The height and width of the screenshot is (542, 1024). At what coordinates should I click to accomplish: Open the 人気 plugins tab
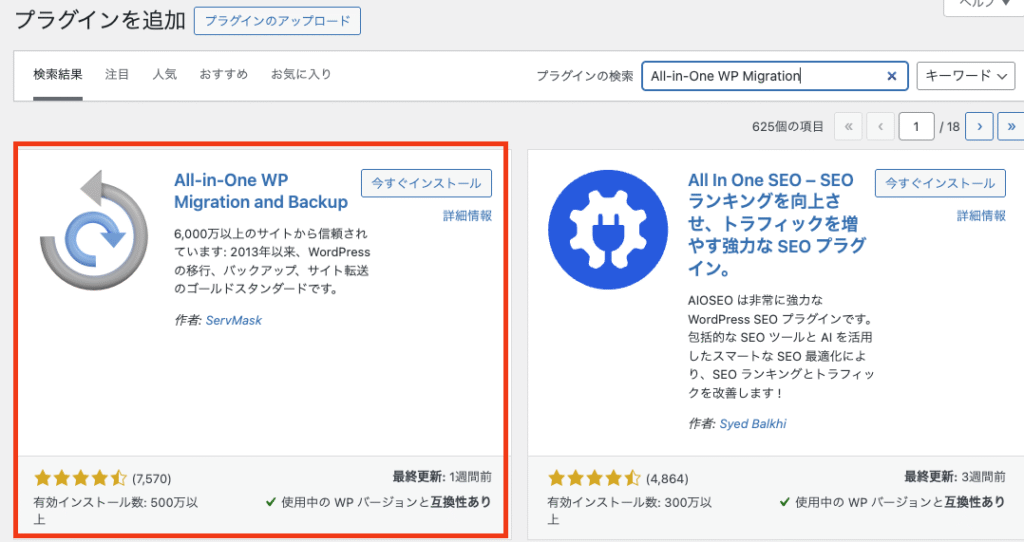tap(165, 75)
